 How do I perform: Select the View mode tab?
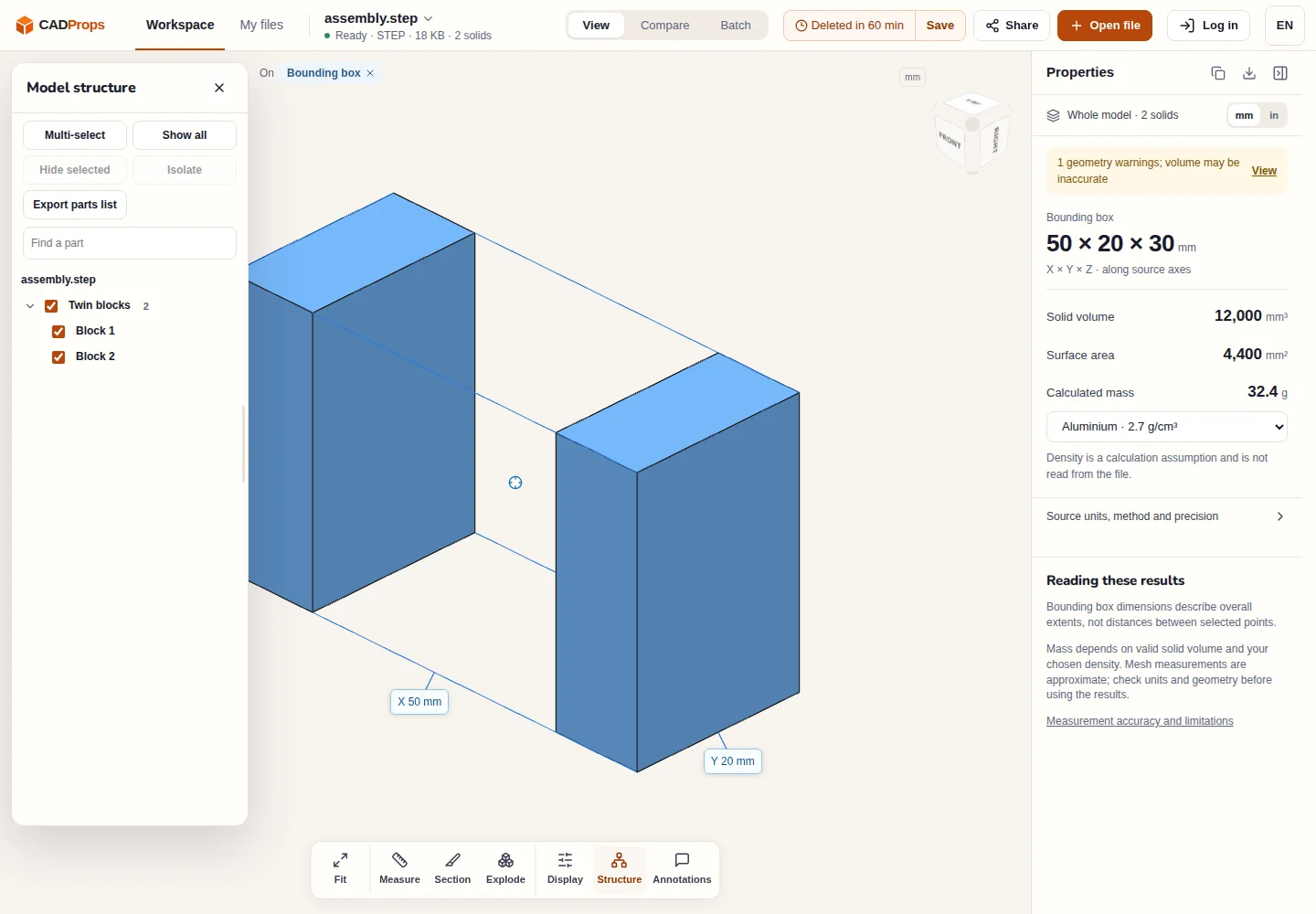click(596, 26)
